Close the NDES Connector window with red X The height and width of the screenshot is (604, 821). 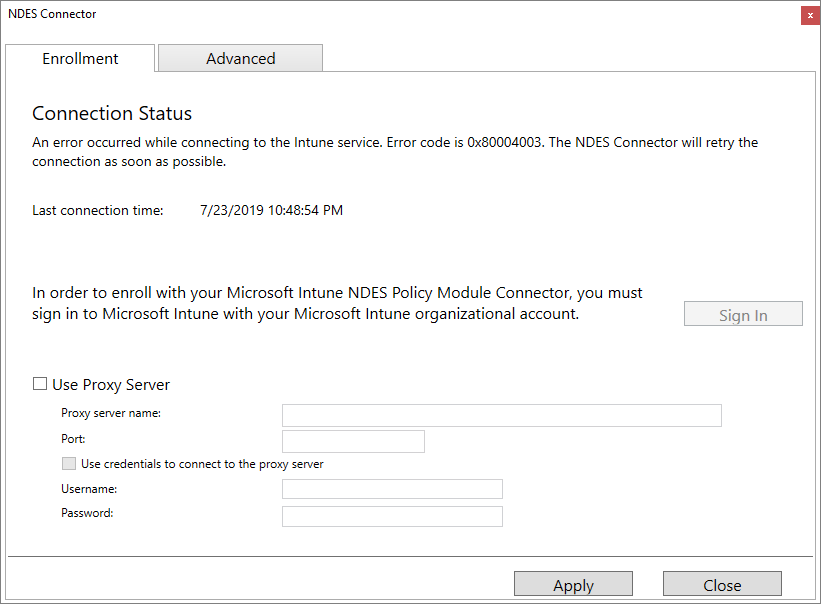click(810, 15)
